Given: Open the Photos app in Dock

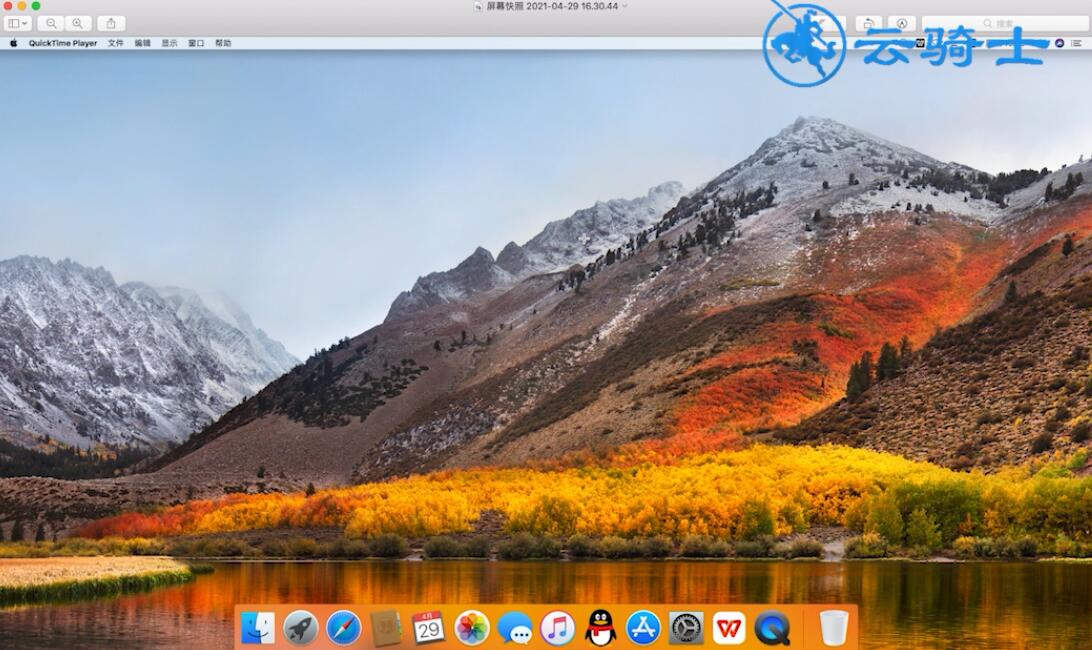Looking at the screenshot, I should point(471,628).
